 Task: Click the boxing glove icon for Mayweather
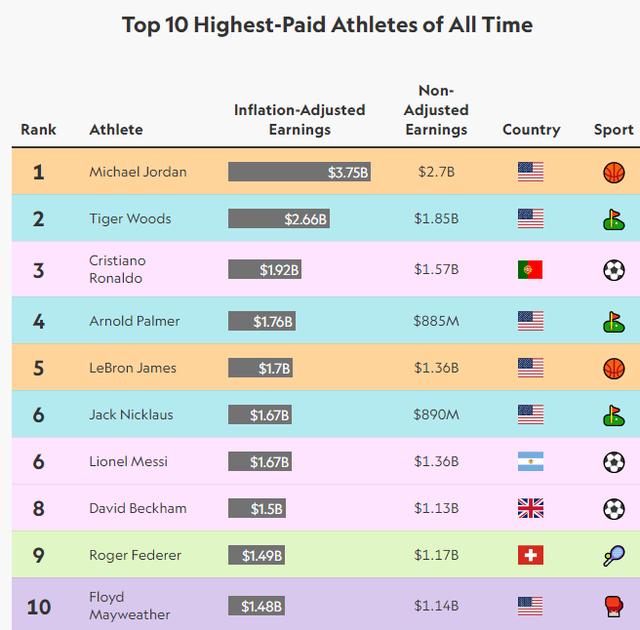(613, 606)
